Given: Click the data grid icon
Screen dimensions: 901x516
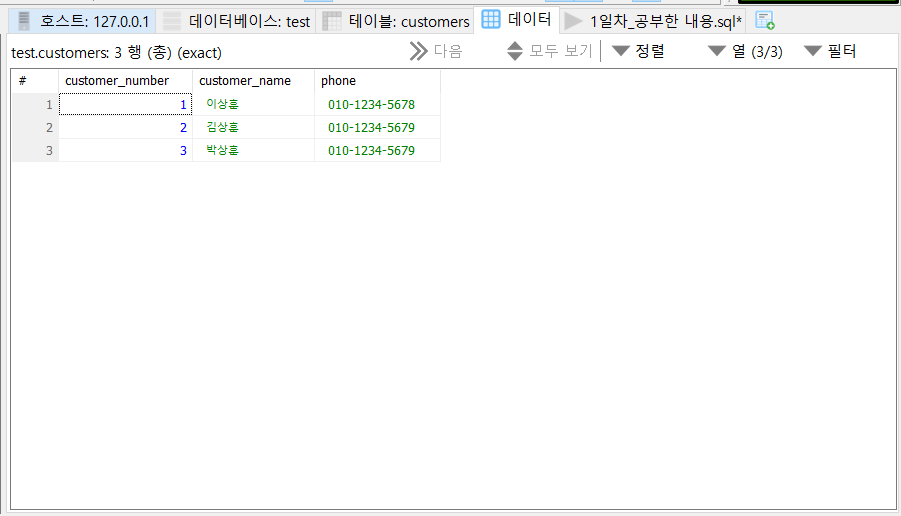Looking at the screenshot, I should [491, 19].
